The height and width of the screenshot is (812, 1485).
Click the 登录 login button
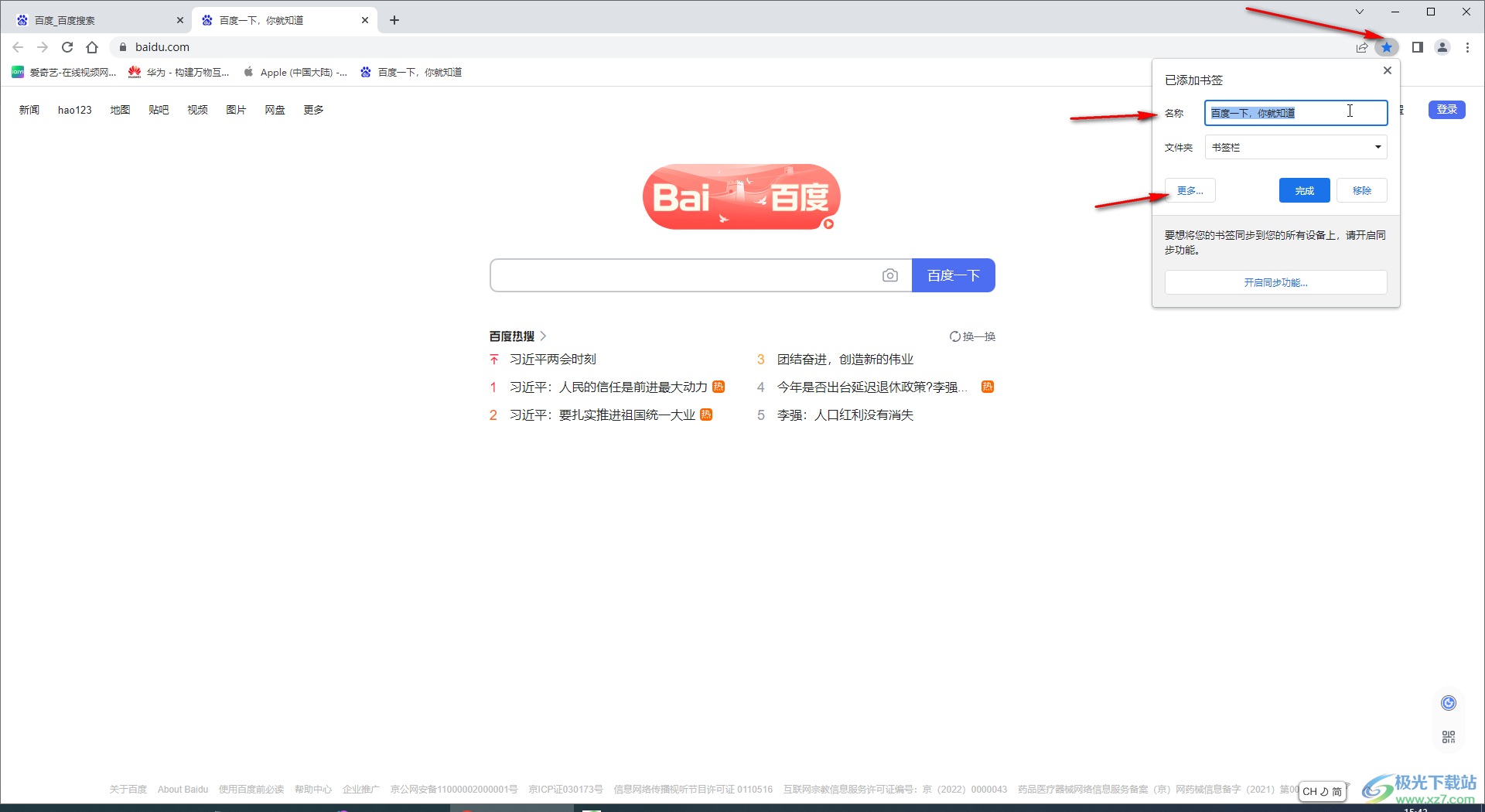coord(1446,110)
